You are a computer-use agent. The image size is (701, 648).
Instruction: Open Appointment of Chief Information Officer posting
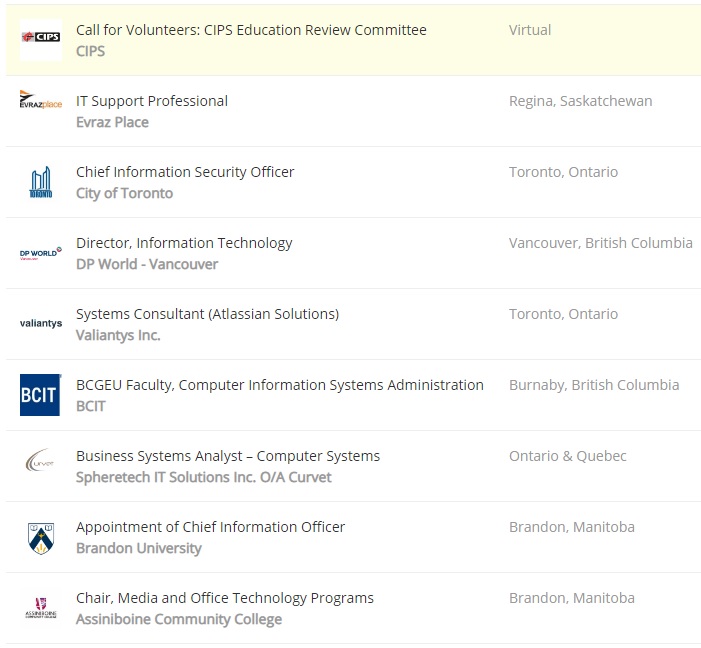point(210,527)
